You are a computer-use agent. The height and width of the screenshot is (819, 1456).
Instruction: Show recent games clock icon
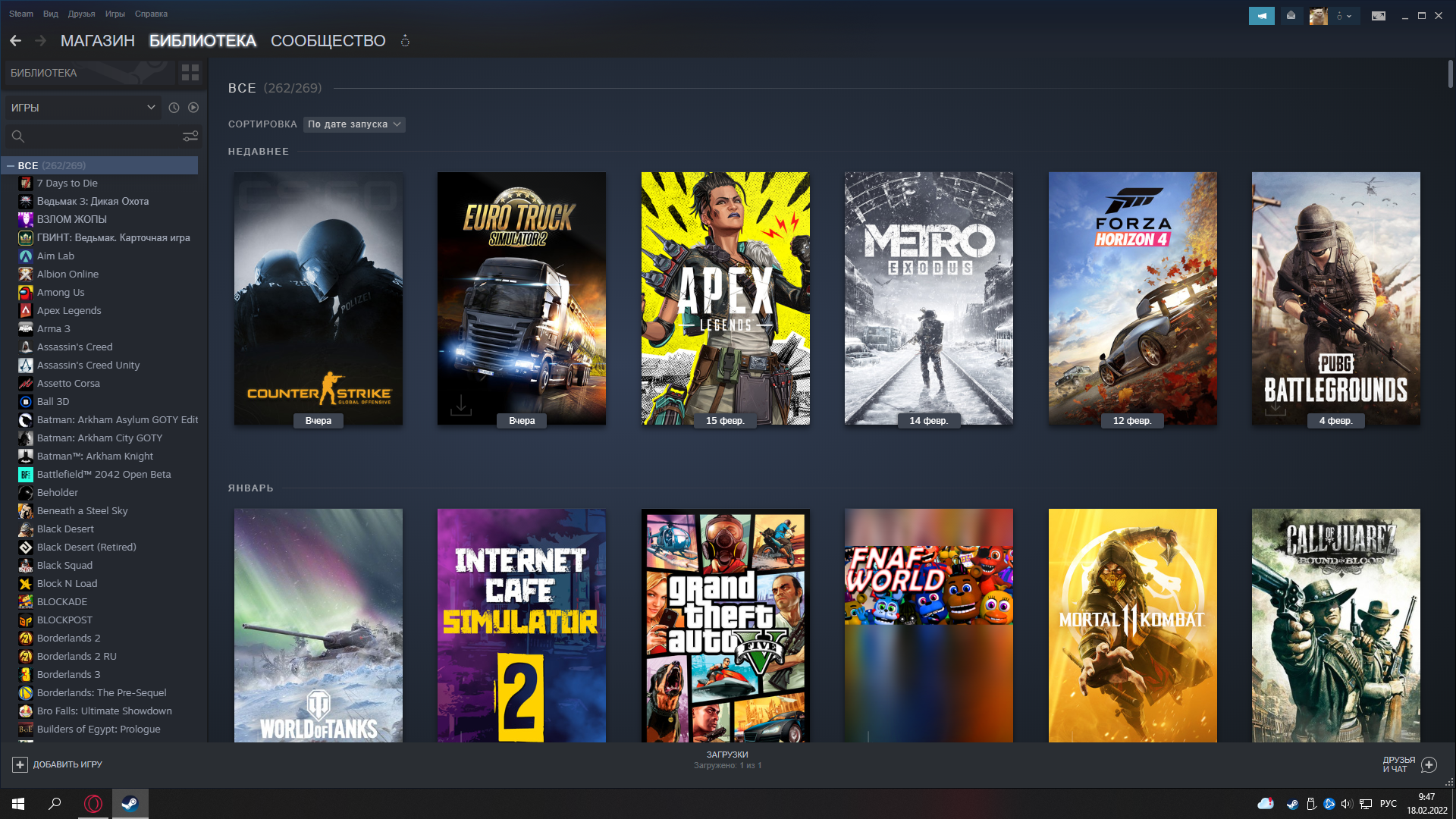174,108
